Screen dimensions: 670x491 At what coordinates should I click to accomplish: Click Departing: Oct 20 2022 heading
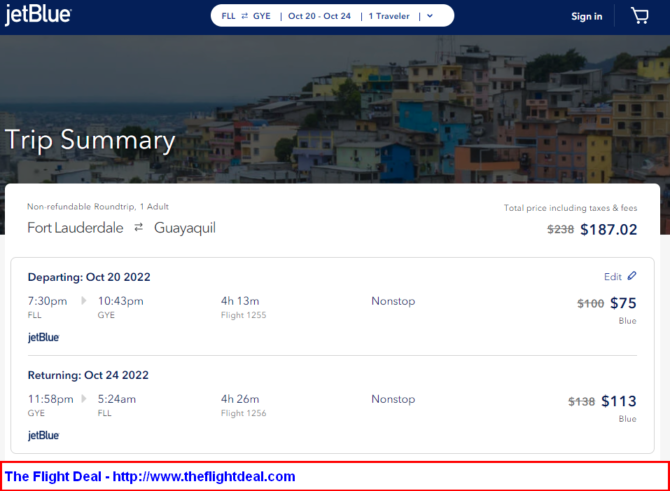pos(89,277)
